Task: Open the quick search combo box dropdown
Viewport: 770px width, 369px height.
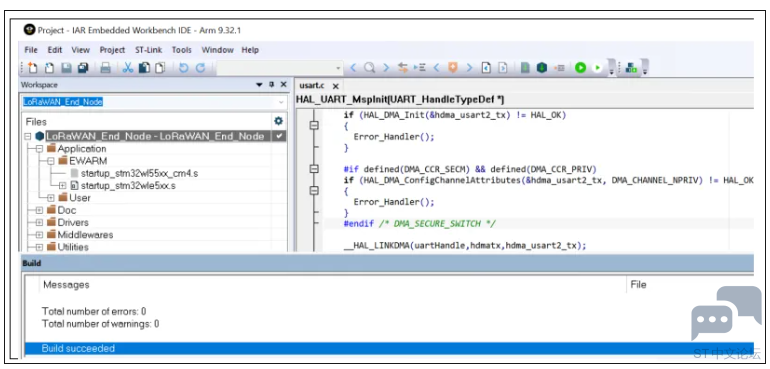Action: 338,68
